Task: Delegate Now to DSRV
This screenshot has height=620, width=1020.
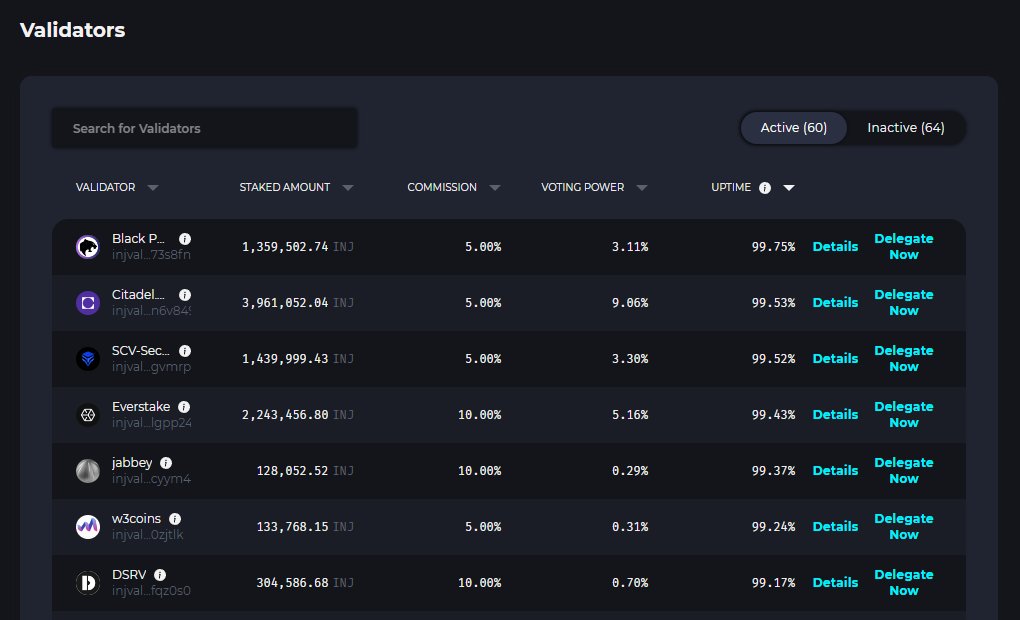Action: tap(904, 582)
